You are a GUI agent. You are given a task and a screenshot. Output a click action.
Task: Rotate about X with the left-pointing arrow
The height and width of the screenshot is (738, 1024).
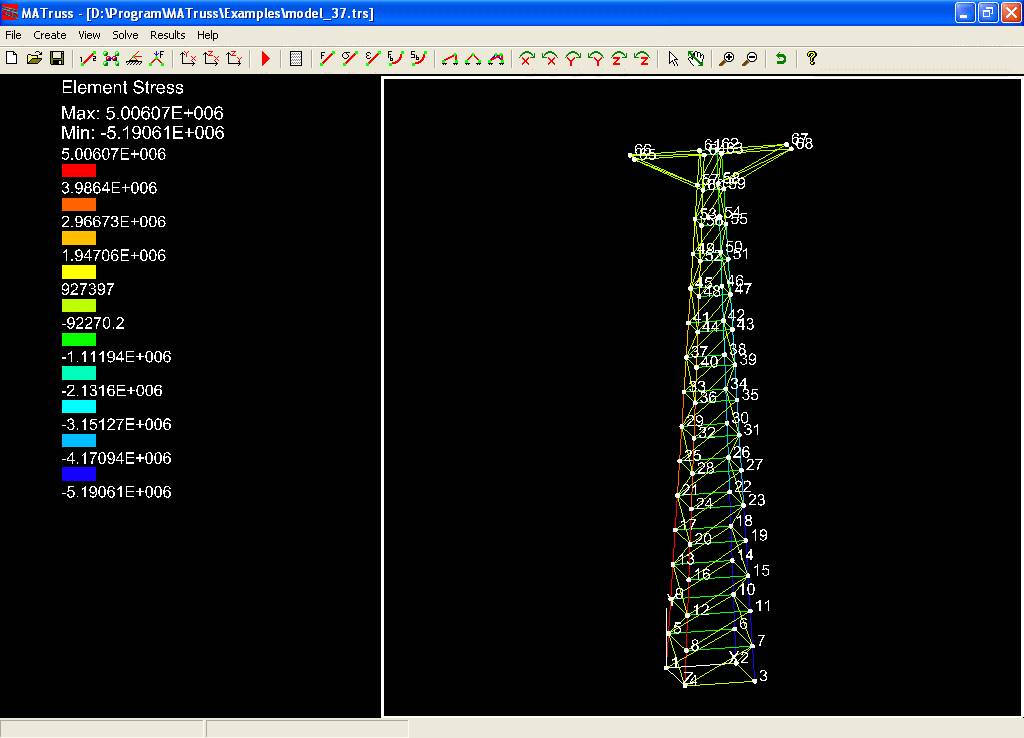pyautogui.click(x=550, y=59)
